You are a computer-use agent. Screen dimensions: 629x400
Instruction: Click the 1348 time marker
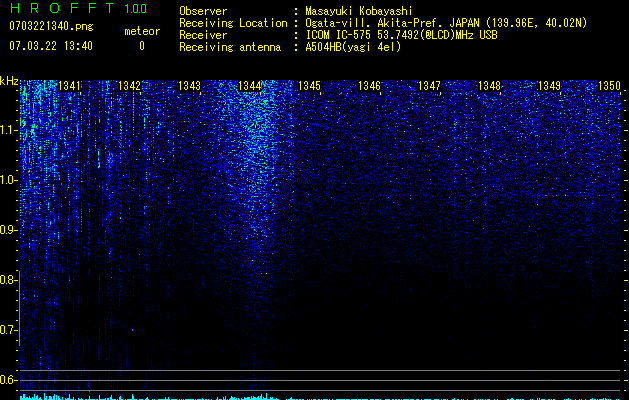pyautogui.click(x=489, y=86)
